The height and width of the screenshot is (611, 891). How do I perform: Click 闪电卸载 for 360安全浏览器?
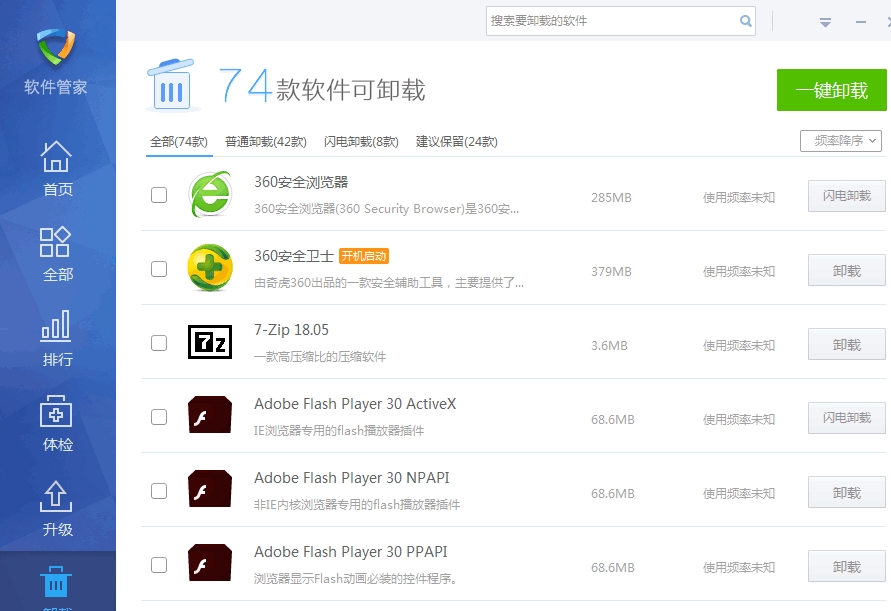tap(847, 196)
